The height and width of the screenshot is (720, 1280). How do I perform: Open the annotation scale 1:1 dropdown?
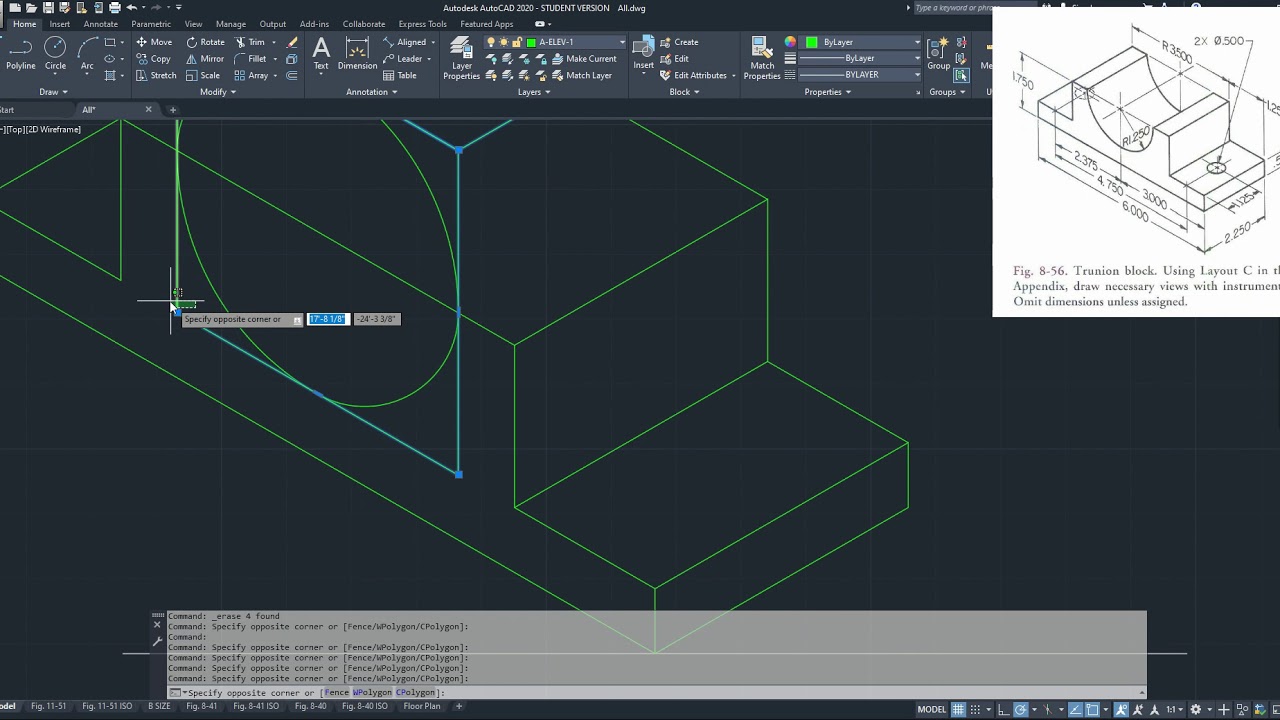point(1175,709)
